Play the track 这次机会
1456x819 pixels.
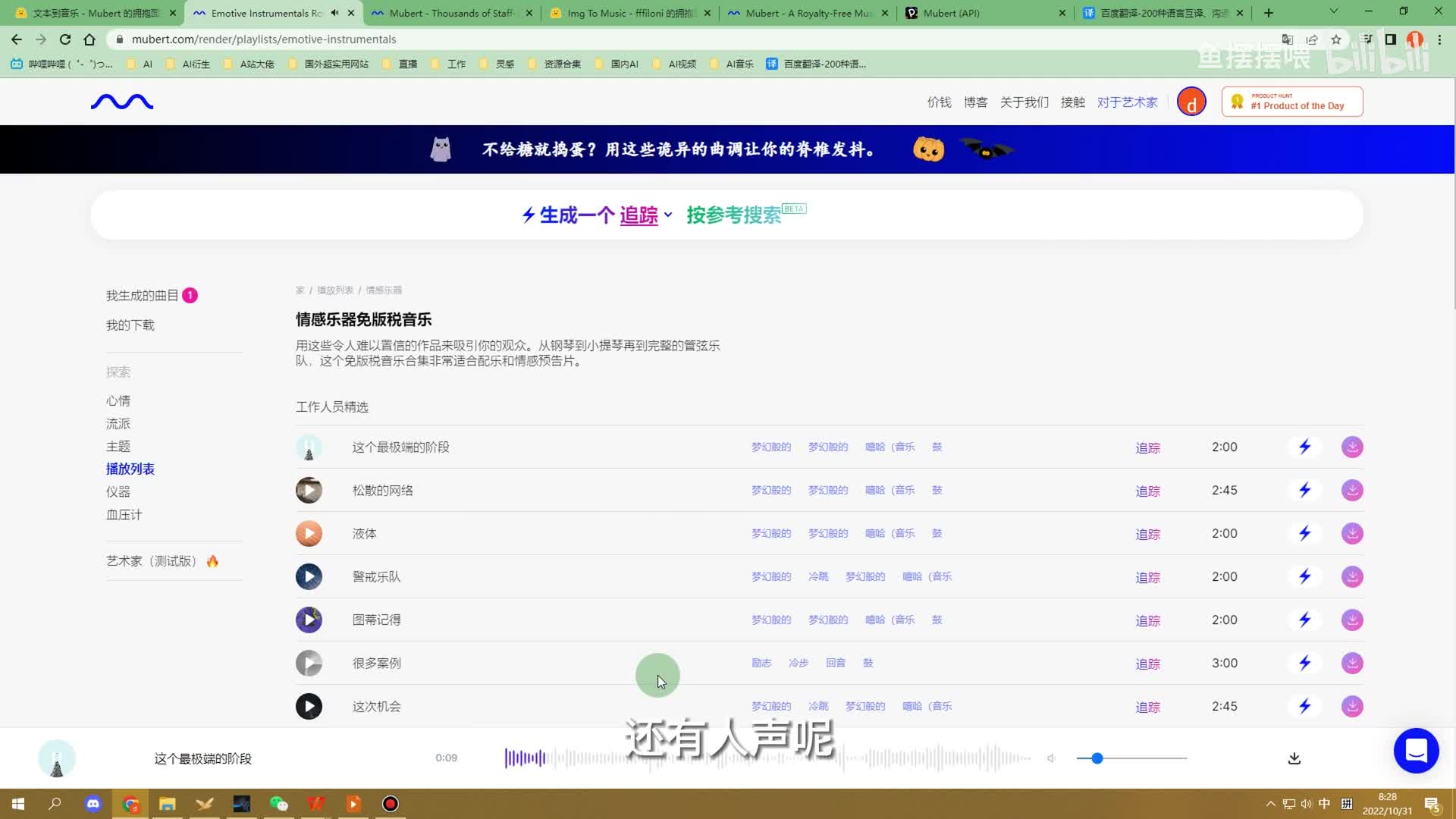pyautogui.click(x=309, y=706)
